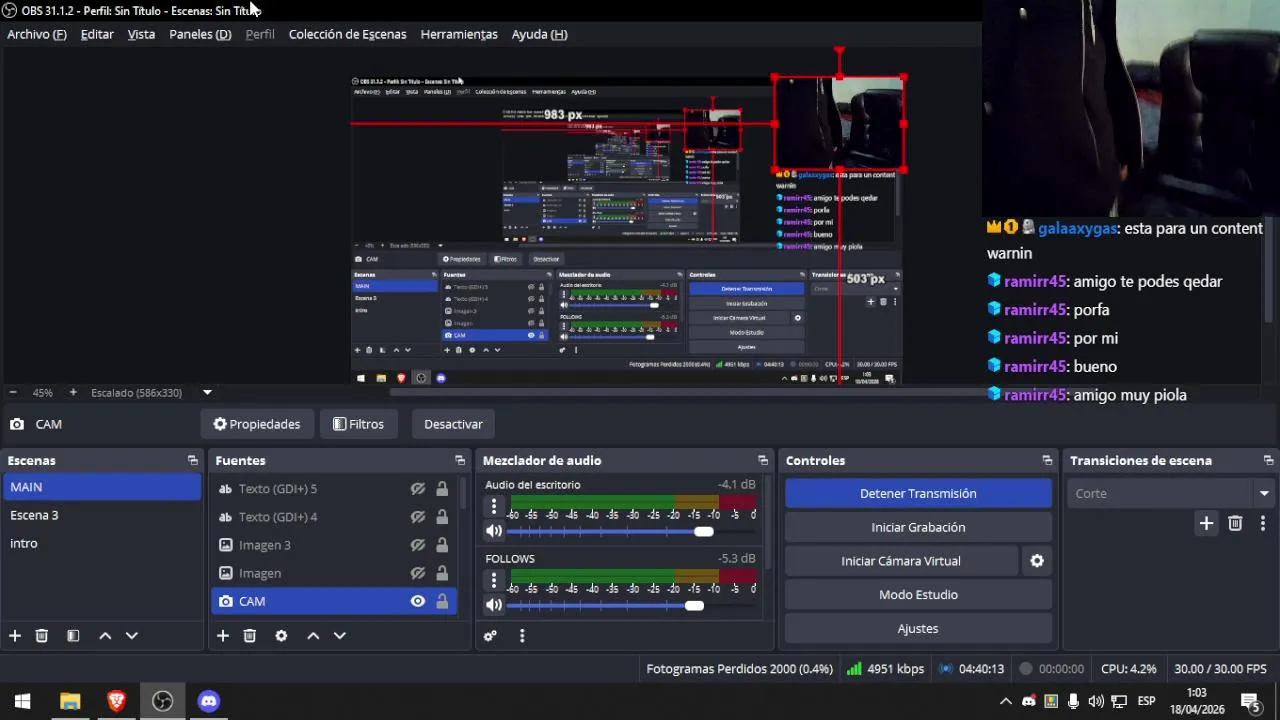Click Iniciar Cámara Virtual button

(901, 561)
